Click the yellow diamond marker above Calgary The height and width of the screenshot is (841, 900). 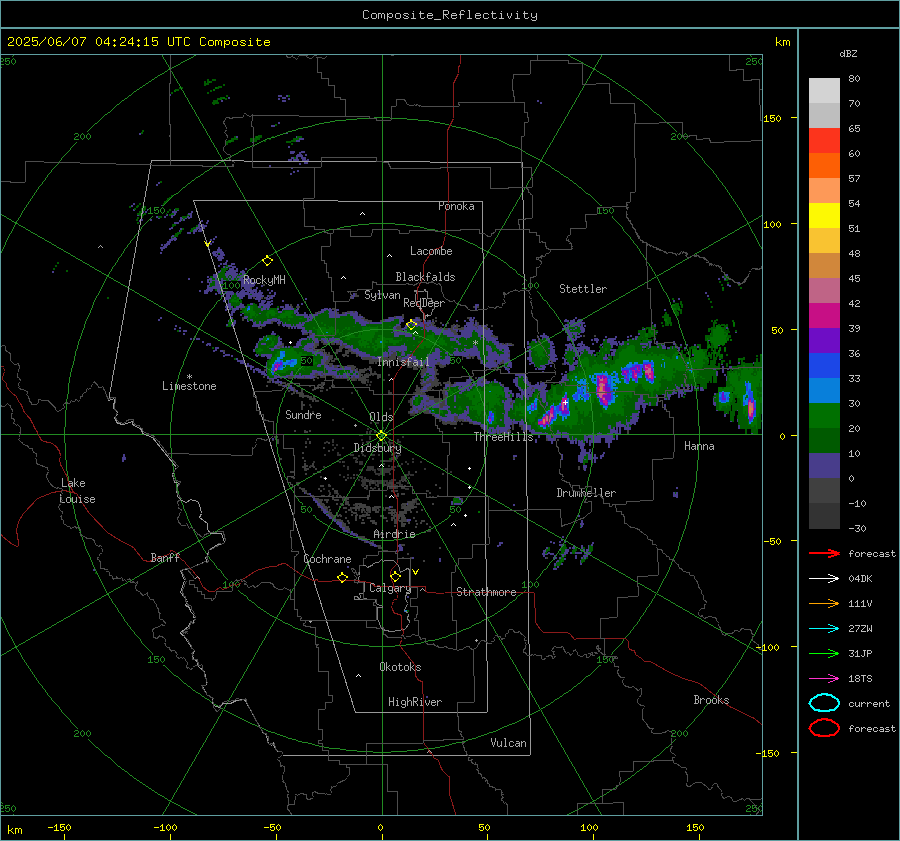(395, 576)
